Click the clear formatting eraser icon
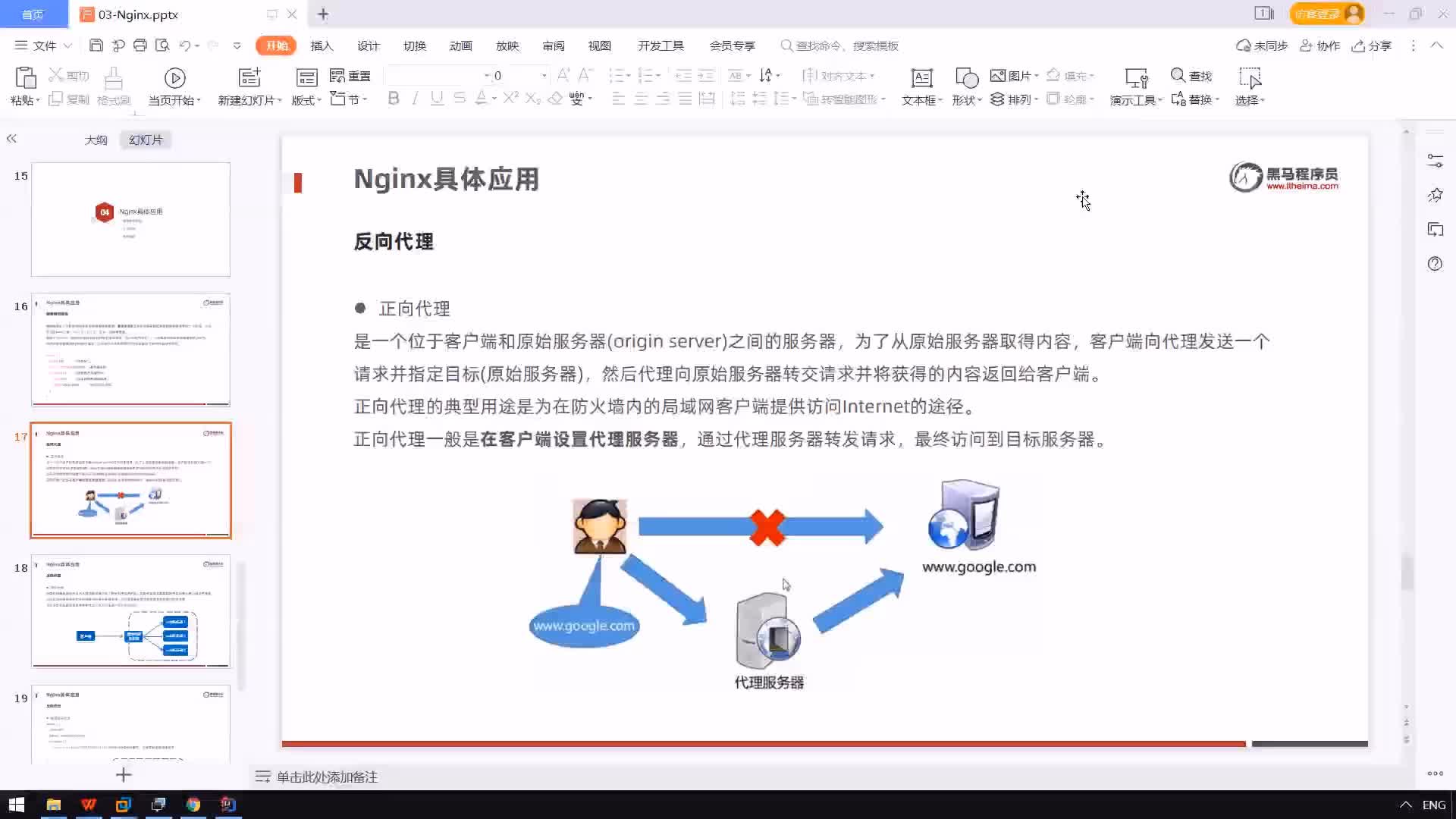This screenshot has width=1456, height=819. pyautogui.click(x=555, y=99)
